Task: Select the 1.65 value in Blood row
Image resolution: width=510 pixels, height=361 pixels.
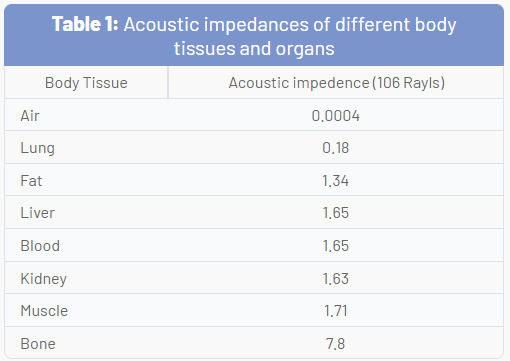Action: (x=335, y=246)
